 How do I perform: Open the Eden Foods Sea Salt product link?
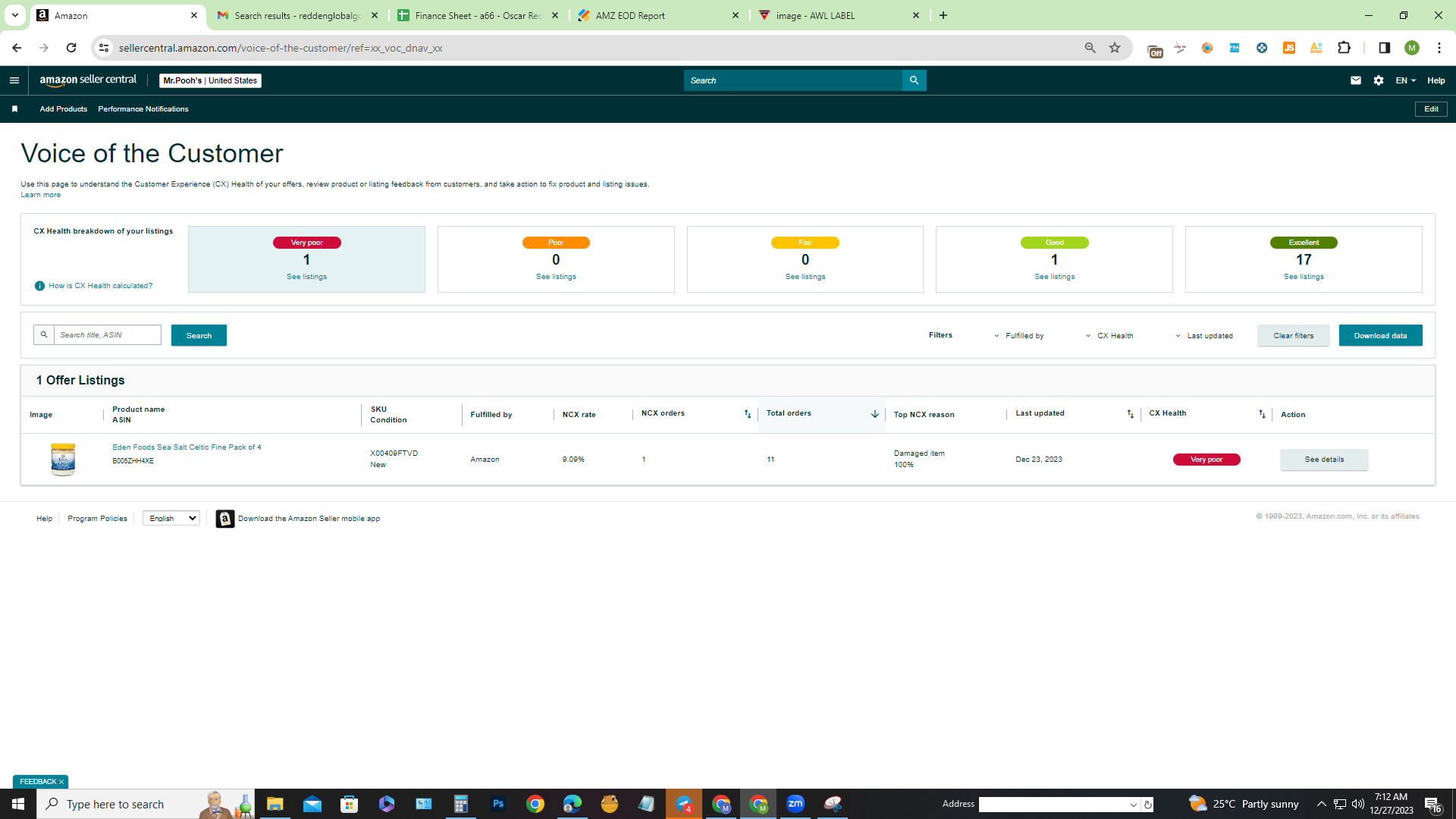click(x=187, y=447)
